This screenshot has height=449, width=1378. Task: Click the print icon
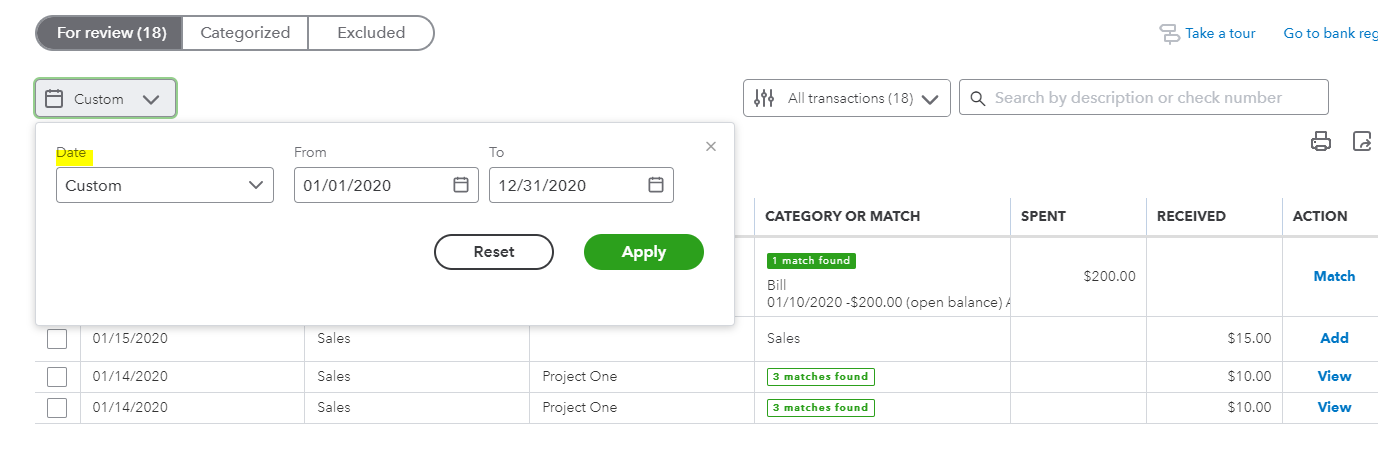click(x=1321, y=141)
